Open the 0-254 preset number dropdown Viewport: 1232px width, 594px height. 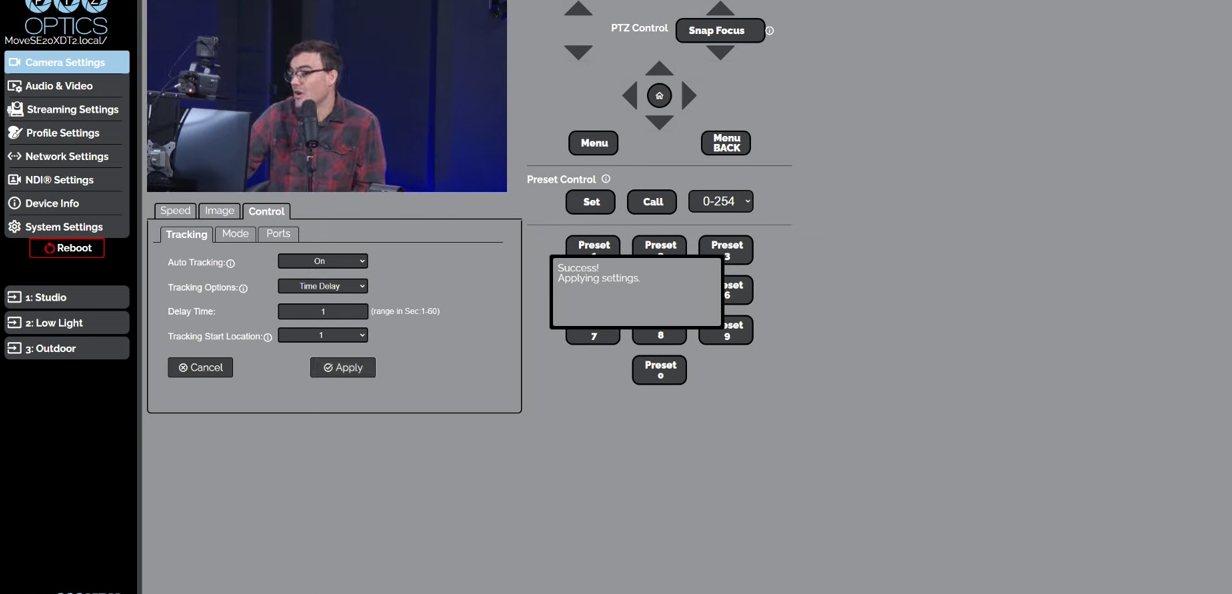pos(720,201)
